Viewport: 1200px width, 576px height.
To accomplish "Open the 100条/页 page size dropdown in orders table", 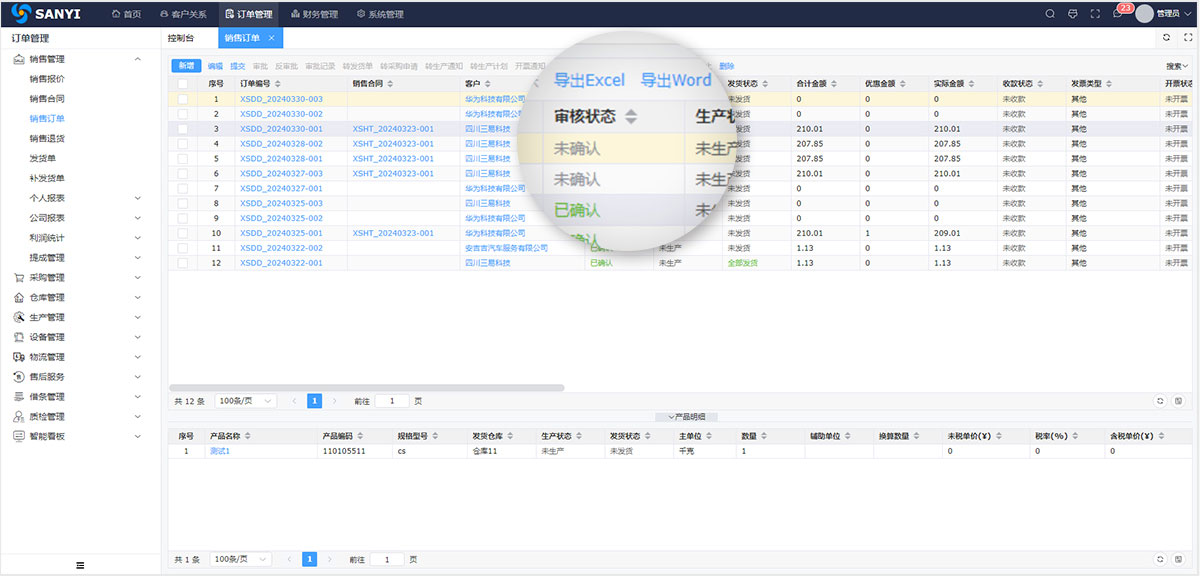I will [244, 401].
